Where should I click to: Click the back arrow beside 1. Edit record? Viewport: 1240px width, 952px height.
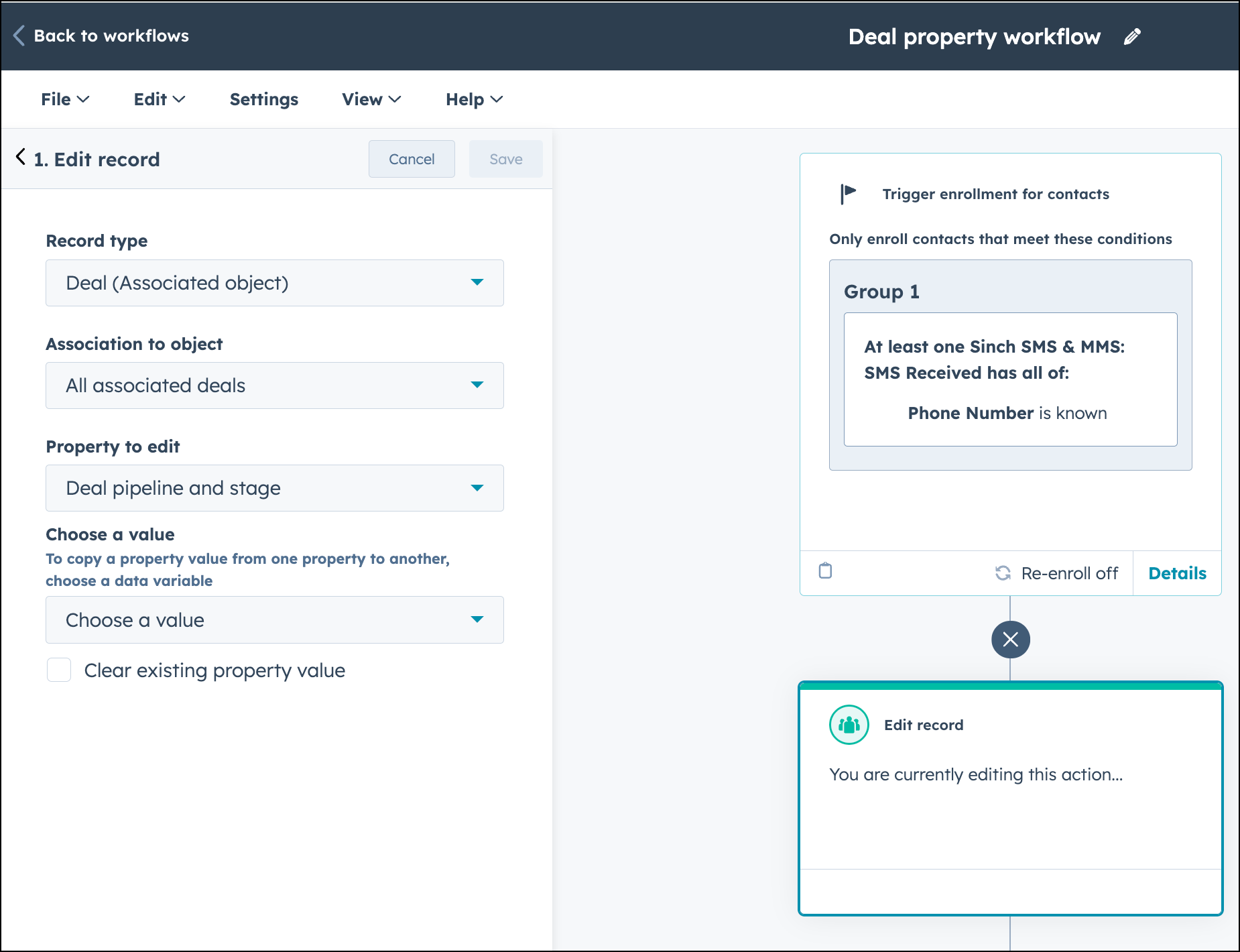tap(21, 158)
